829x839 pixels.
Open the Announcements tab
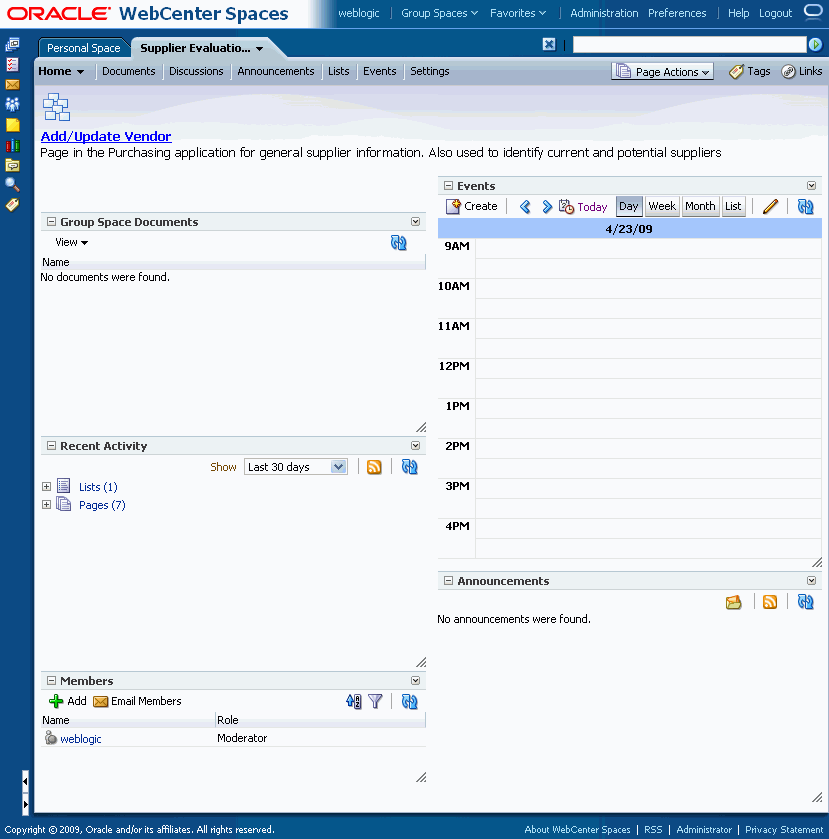click(276, 71)
